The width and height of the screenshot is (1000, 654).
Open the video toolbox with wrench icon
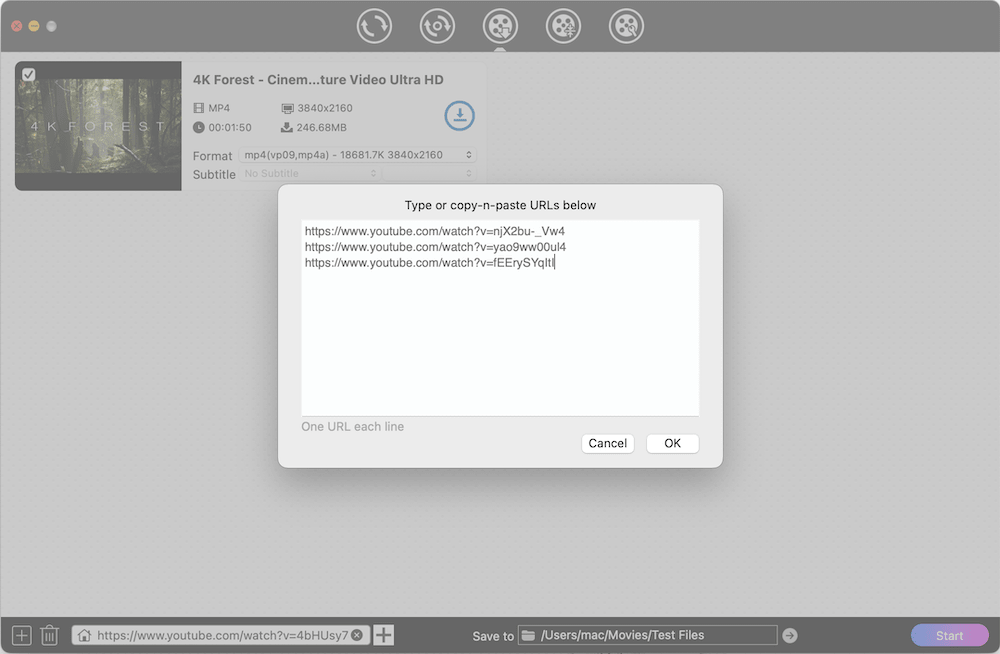coord(626,26)
